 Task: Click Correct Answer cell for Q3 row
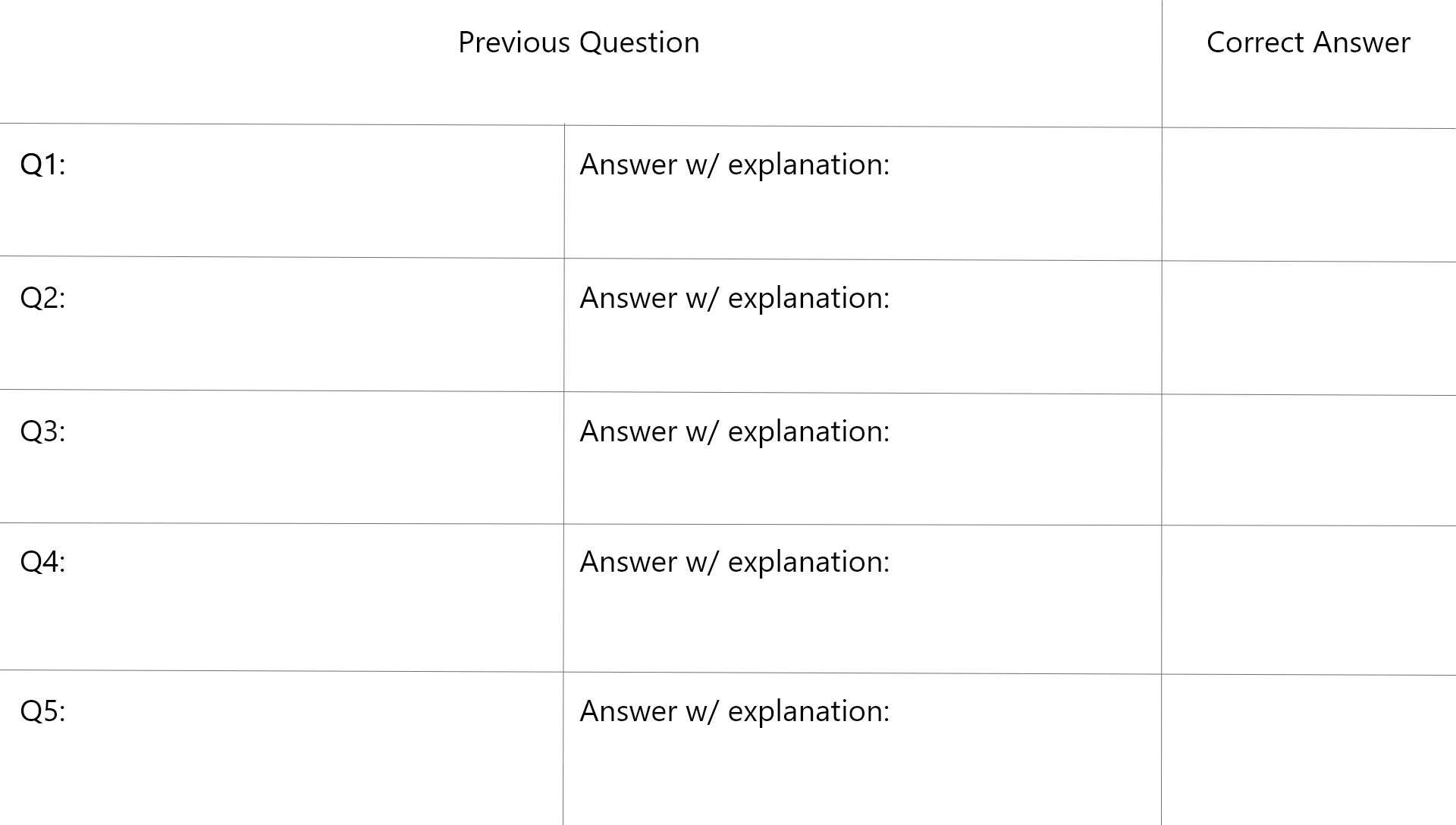click(1309, 460)
